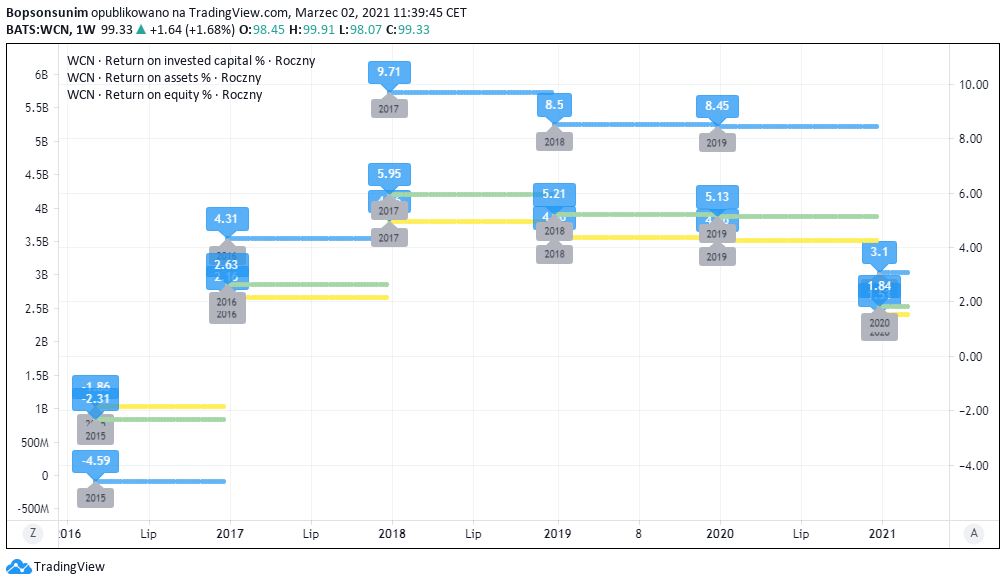This screenshot has width=1006, height=585.
Task: Click the 9.71 value marker
Action: click(389, 72)
